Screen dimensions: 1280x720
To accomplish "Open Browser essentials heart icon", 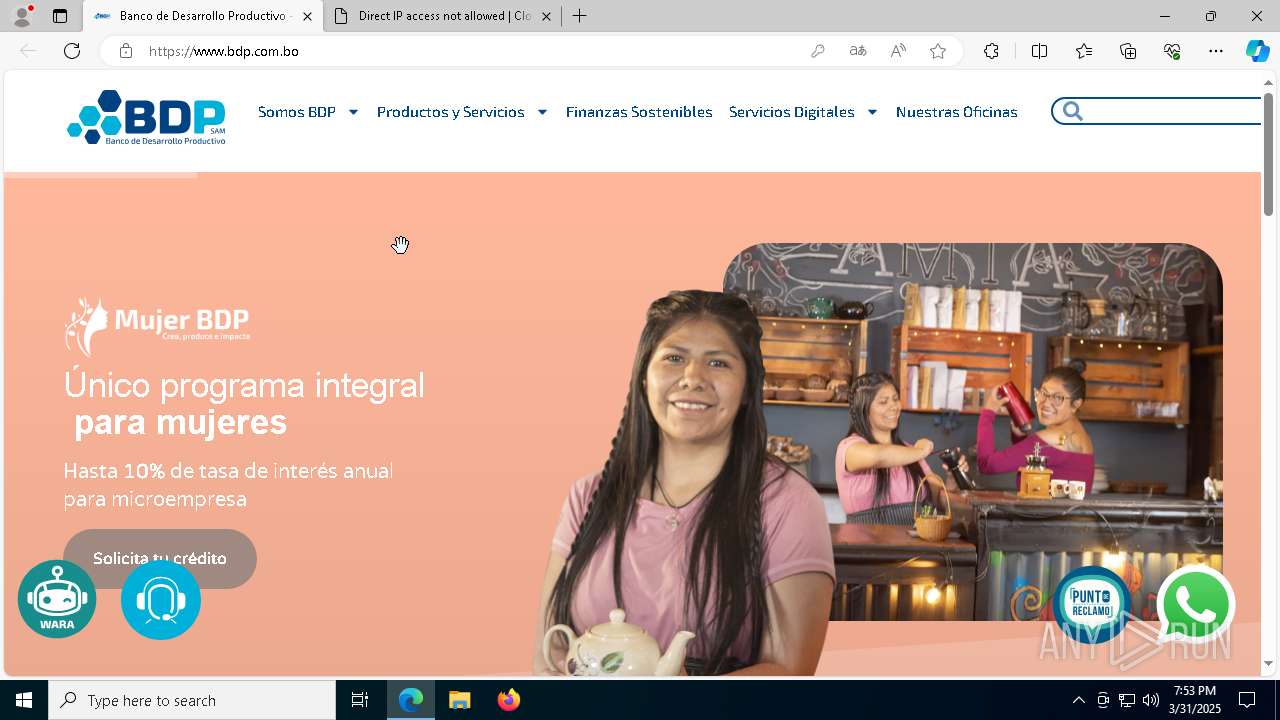I will (x=1172, y=51).
